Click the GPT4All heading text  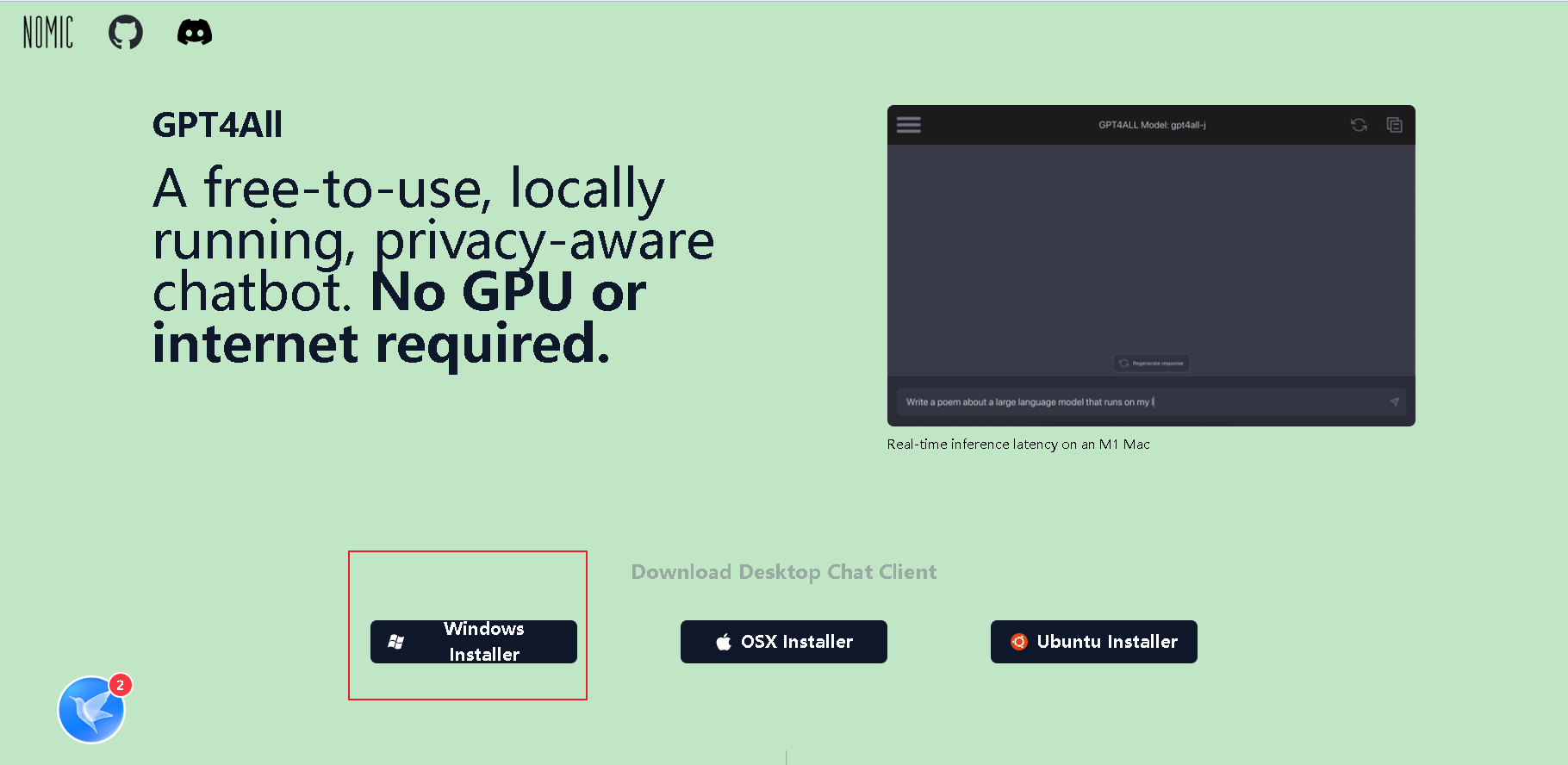[217, 125]
